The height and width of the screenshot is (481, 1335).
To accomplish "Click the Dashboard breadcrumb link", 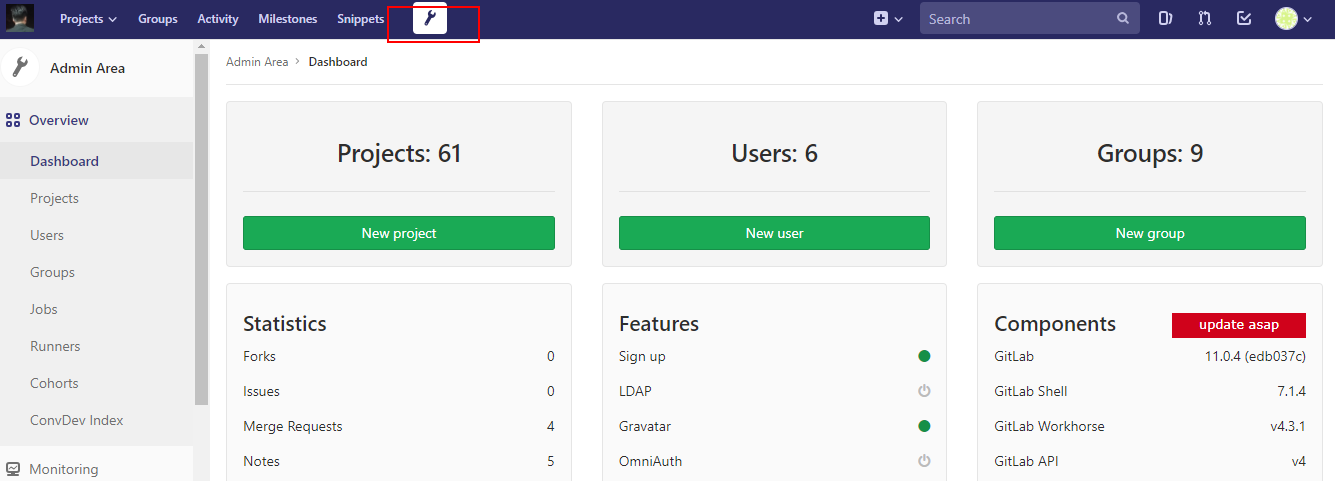I will [338, 62].
